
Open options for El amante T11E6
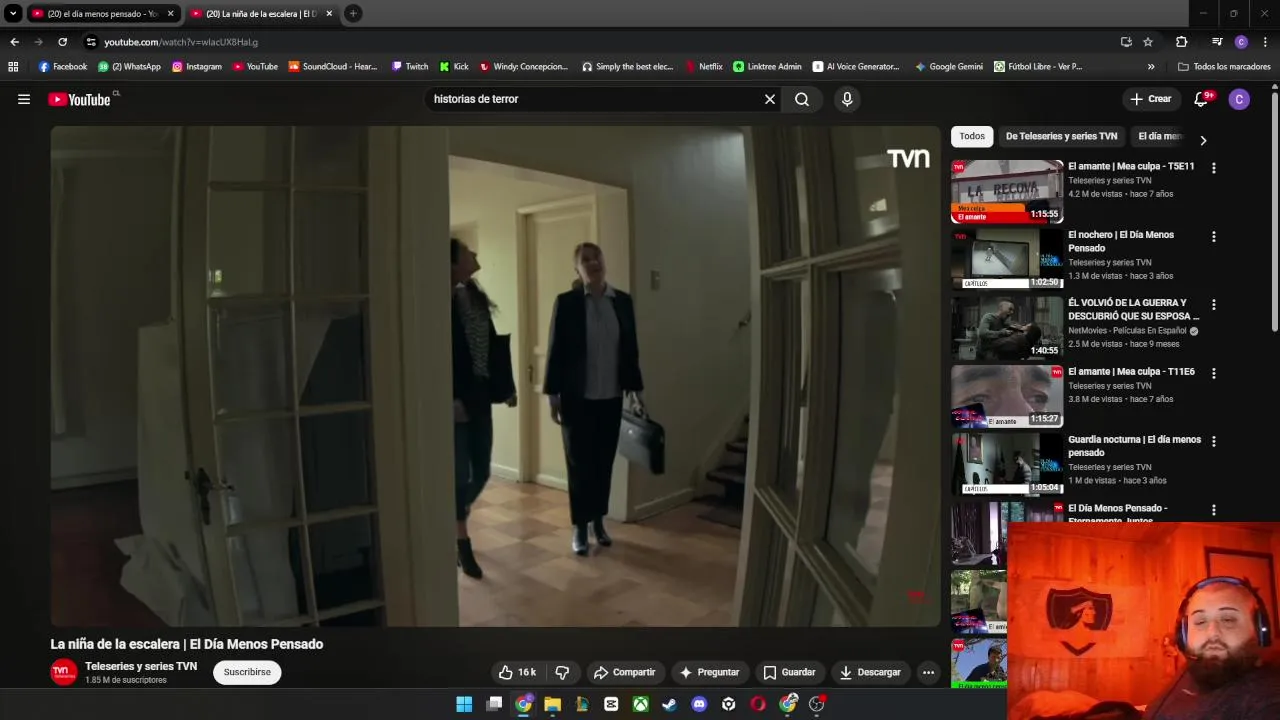(1214, 373)
